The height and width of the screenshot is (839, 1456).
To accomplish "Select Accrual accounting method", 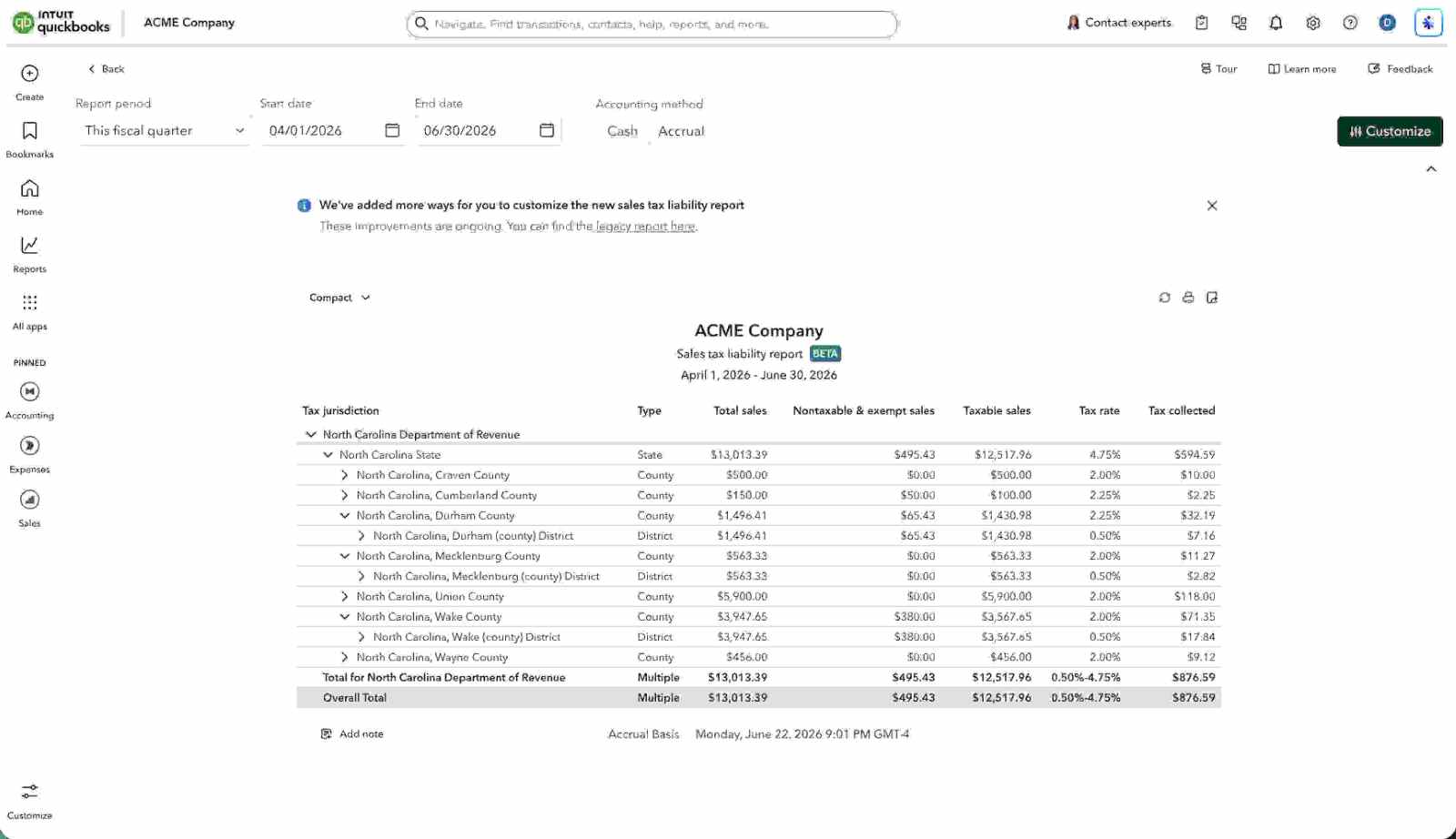I will (x=682, y=131).
